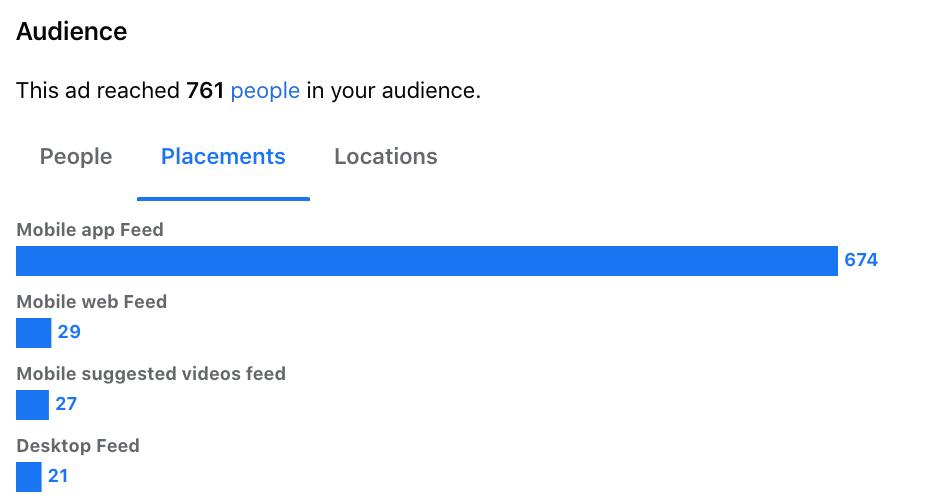Screen dimensions: 950x504
Task: Click the Mobile web Feed bar
Action: [x=33, y=333]
